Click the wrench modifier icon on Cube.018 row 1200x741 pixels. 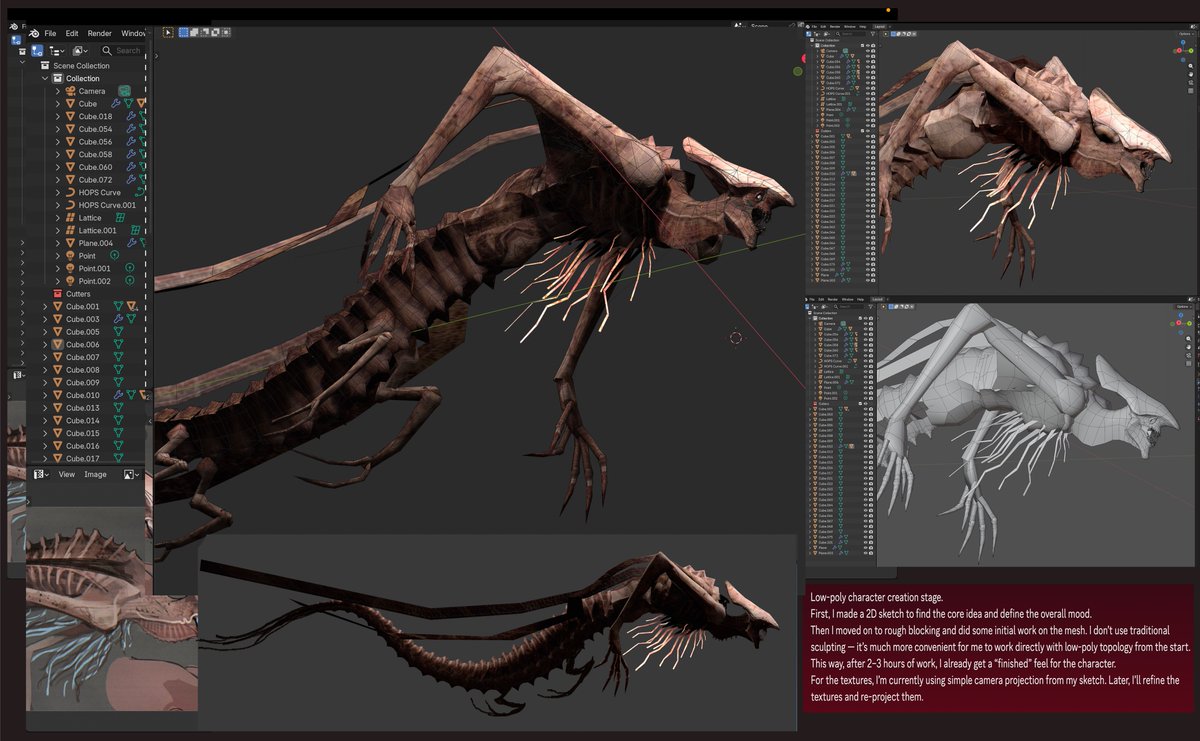pyautogui.click(x=131, y=117)
